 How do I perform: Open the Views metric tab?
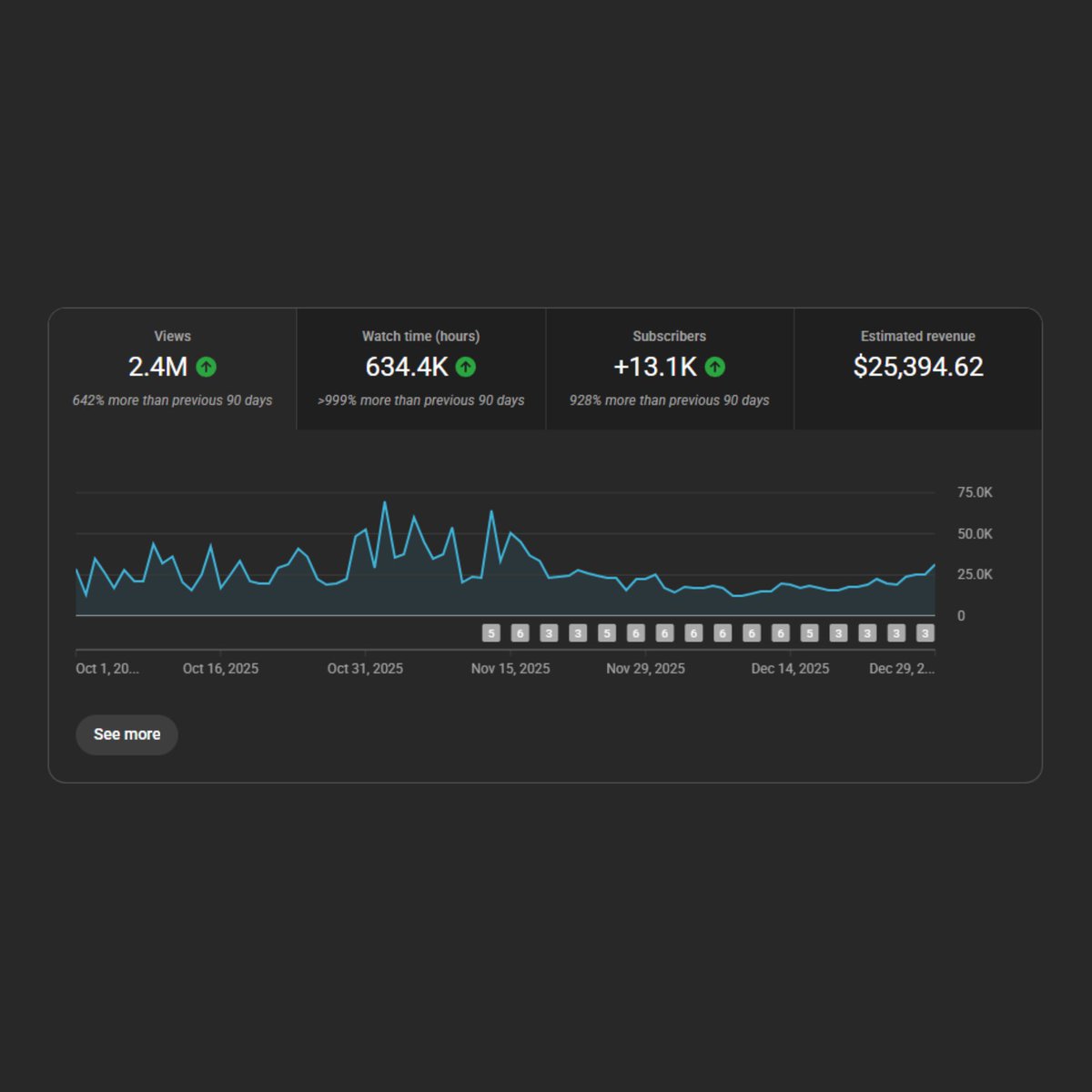173,369
